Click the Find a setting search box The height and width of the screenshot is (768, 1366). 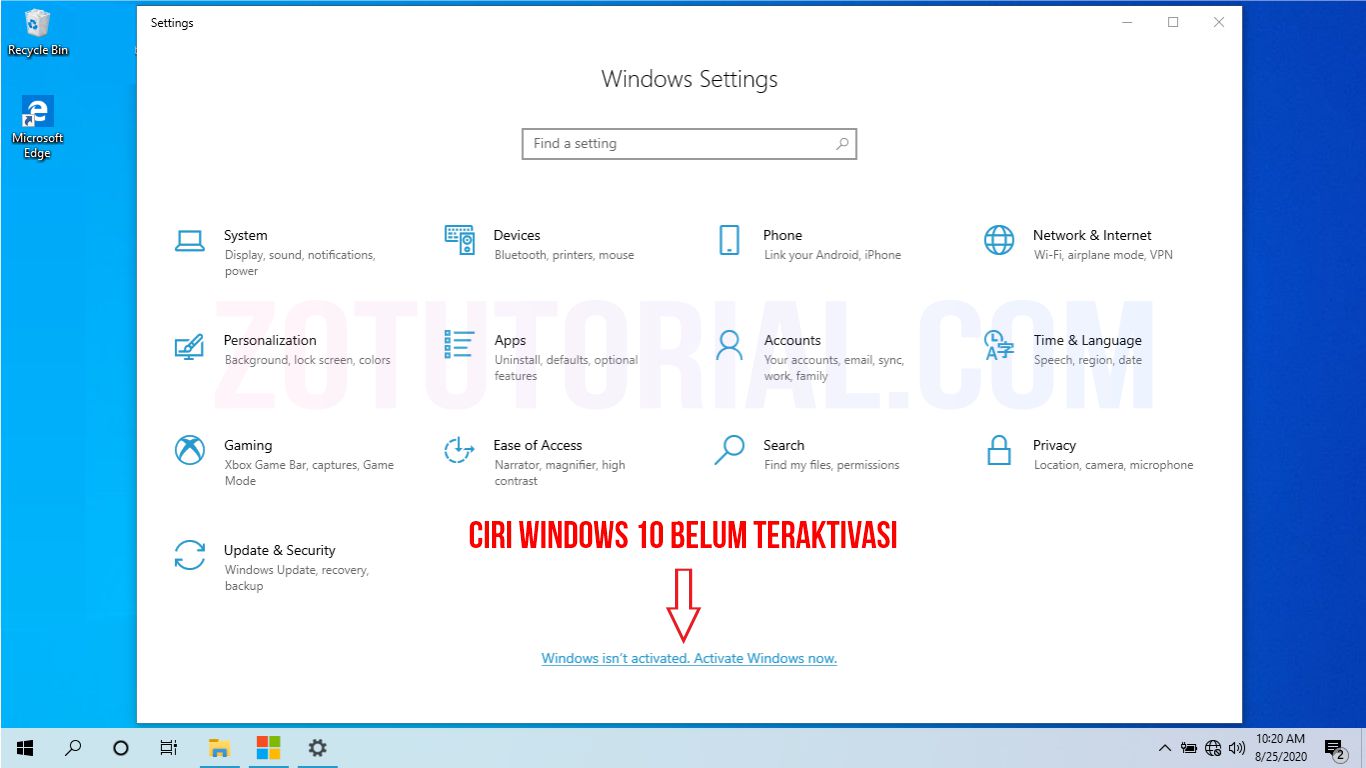(688, 143)
